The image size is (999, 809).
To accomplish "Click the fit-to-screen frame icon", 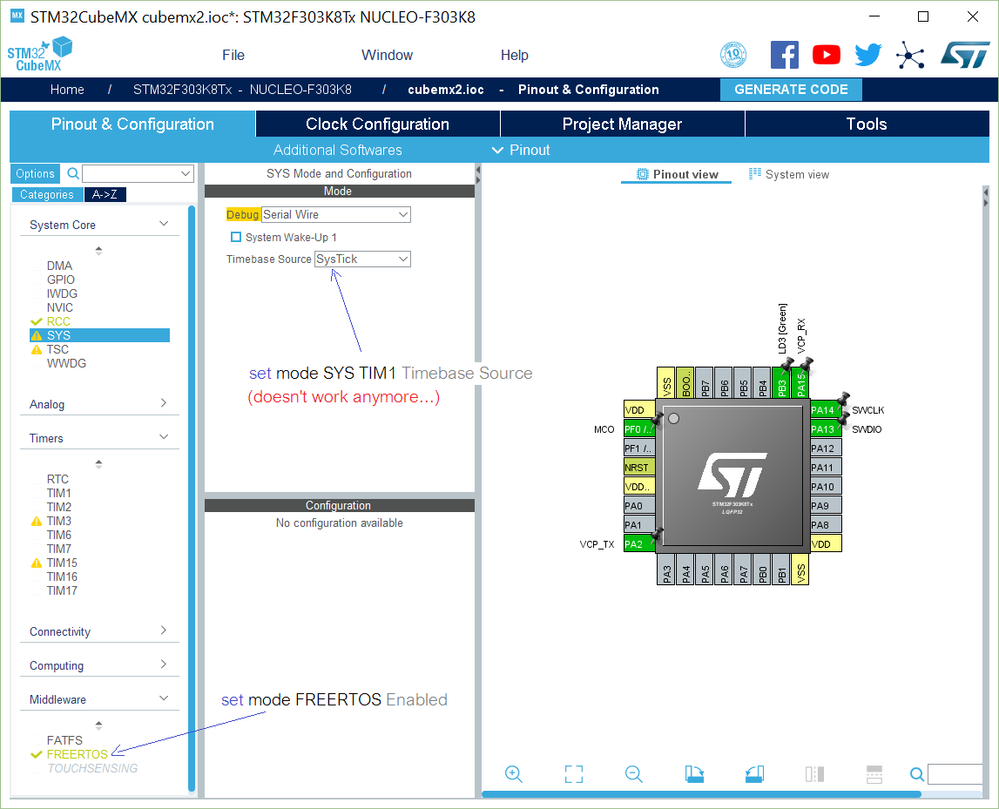I will [573, 774].
